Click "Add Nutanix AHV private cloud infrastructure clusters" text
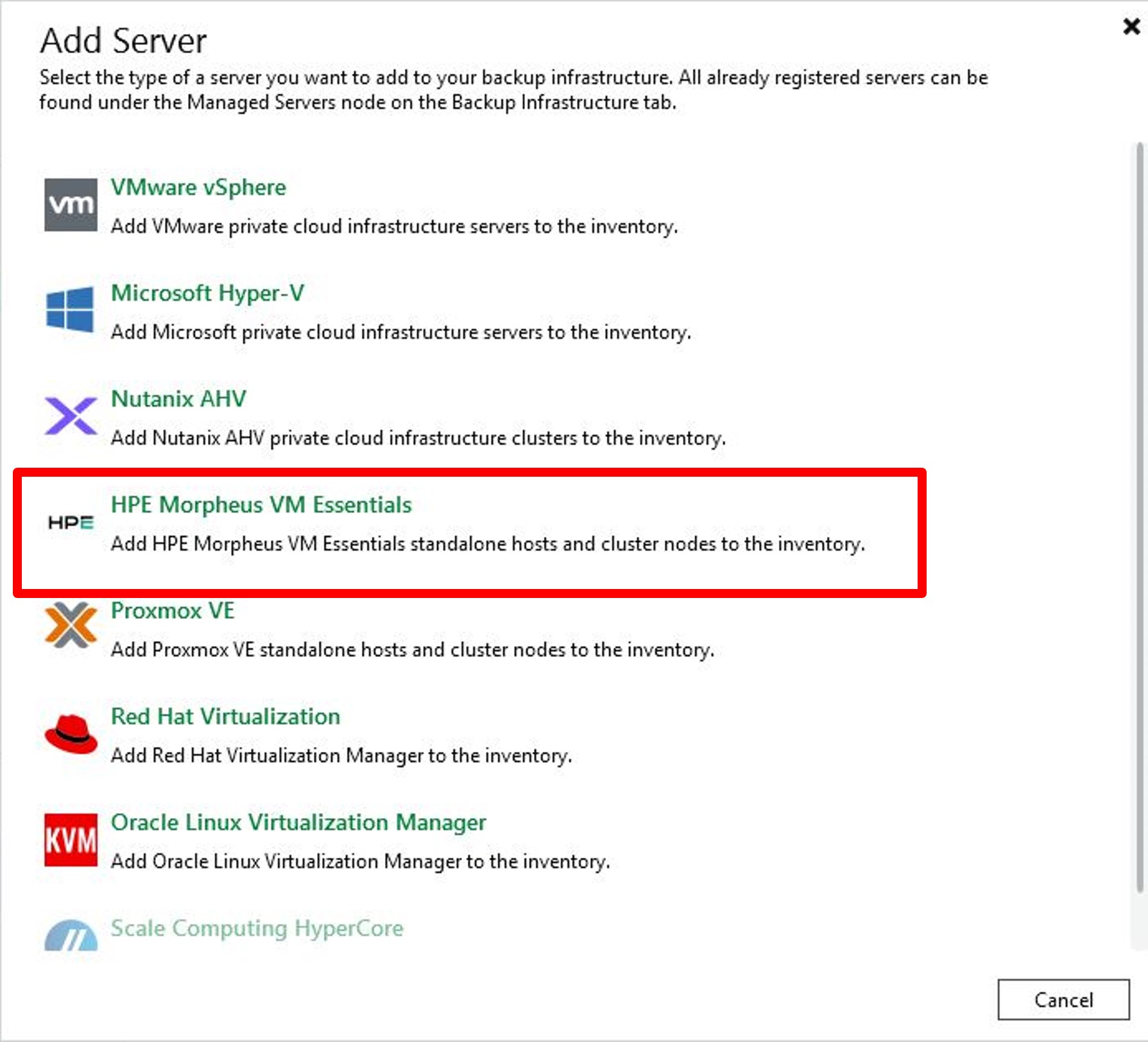Image resolution: width=1148 pixels, height=1042 pixels. point(418,438)
